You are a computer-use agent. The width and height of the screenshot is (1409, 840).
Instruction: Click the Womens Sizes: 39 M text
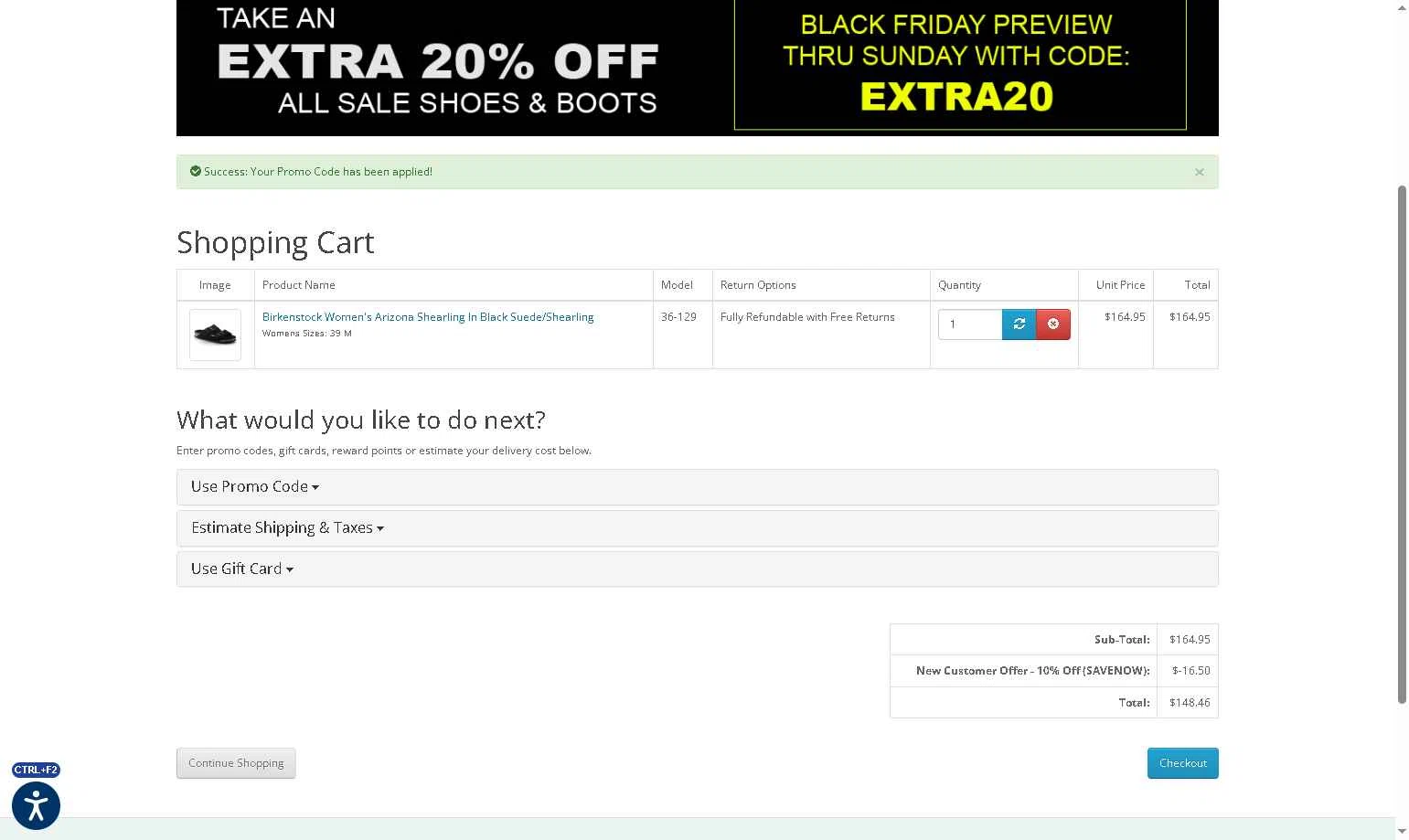[x=307, y=334]
